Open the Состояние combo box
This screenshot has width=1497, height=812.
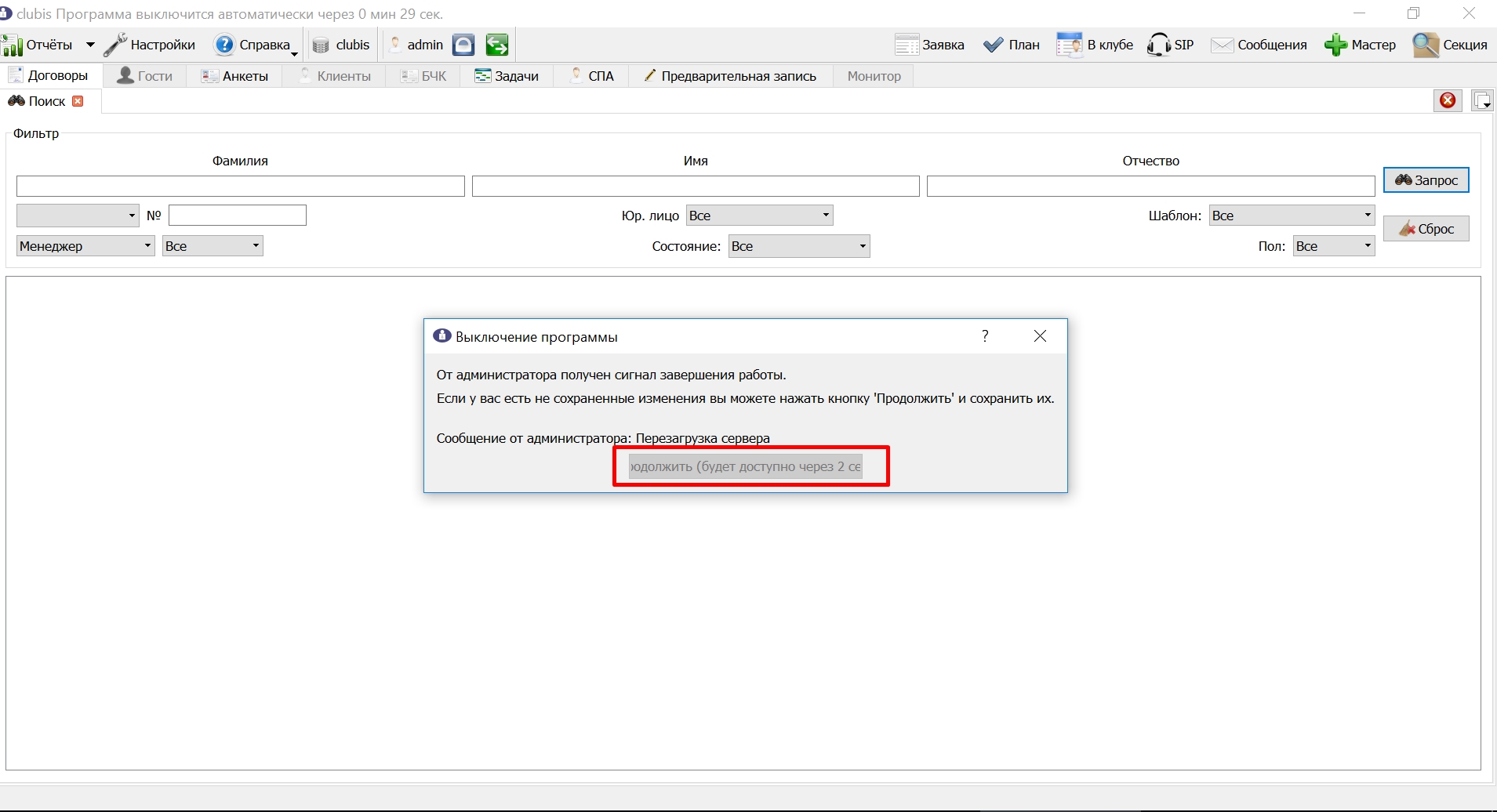coord(798,246)
